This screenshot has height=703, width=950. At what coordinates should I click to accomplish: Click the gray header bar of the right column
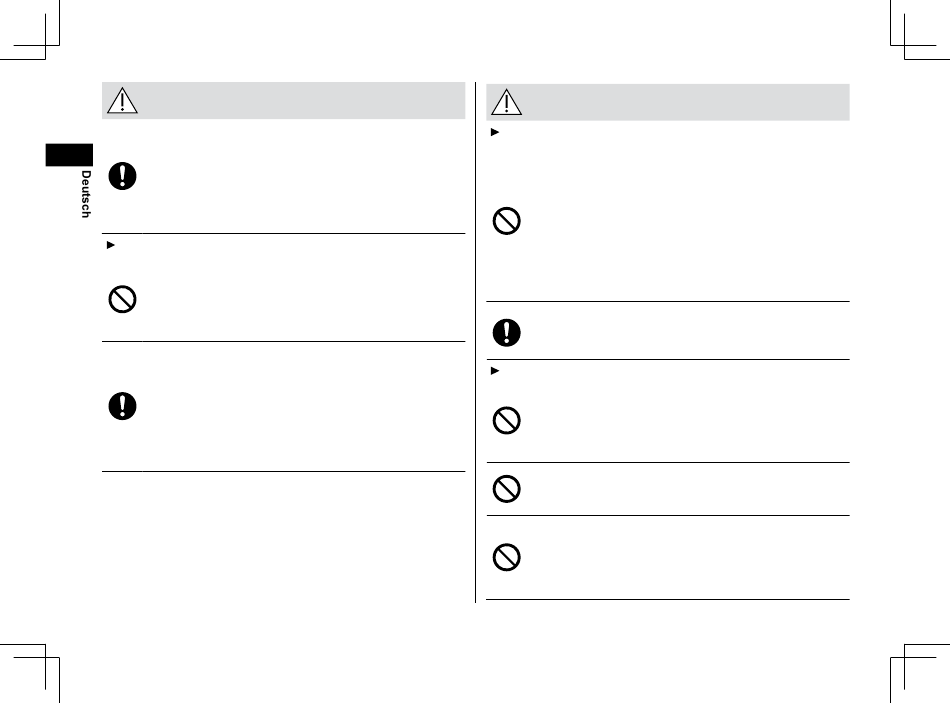click(668, 102)
